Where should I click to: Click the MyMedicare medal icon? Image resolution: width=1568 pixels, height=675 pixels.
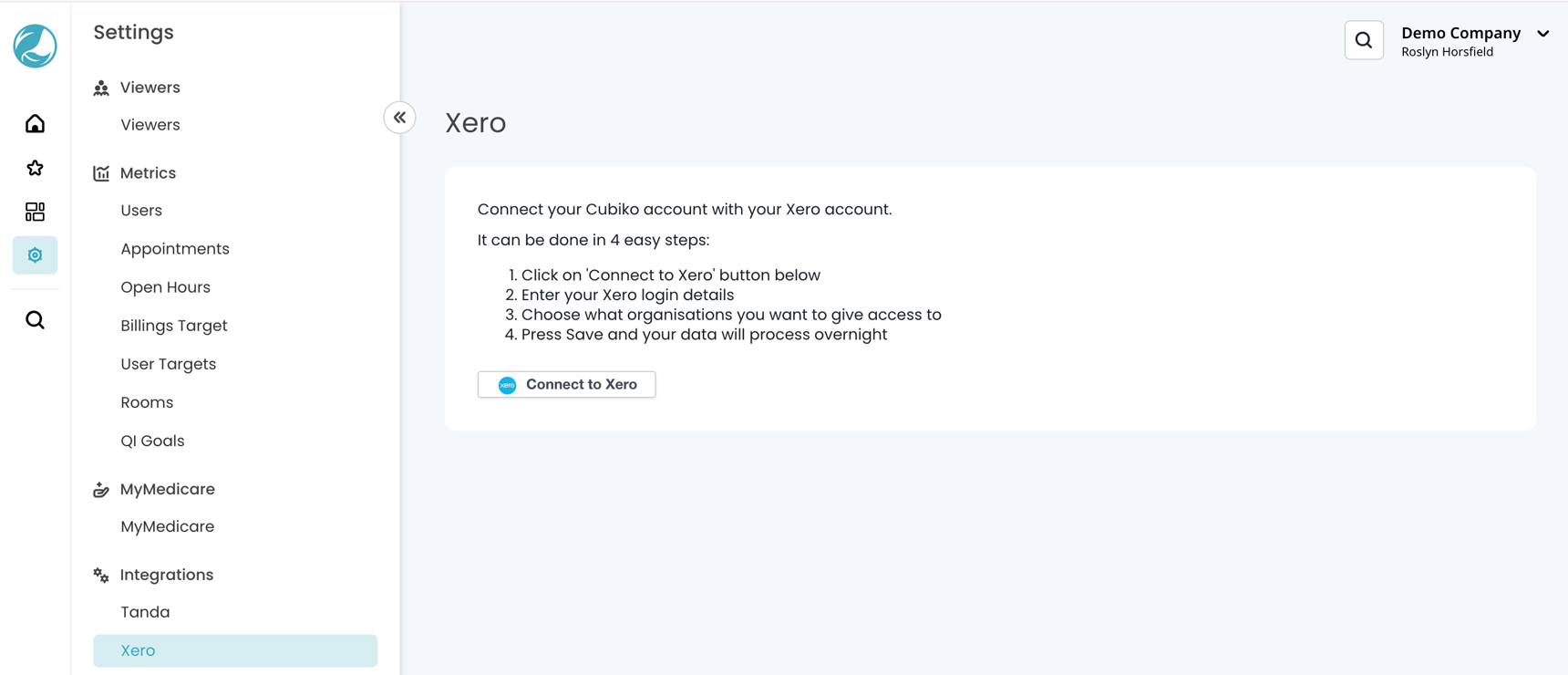coord(100,489)
